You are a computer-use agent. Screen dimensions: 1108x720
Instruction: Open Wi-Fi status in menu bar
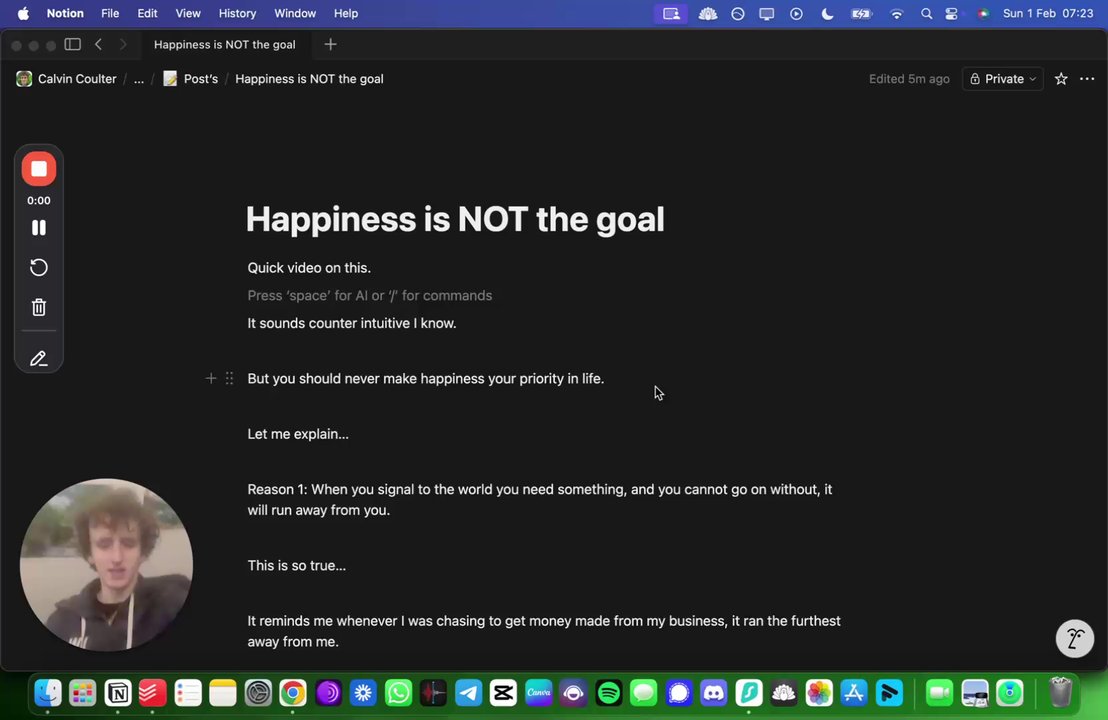[x=896, y=13]
